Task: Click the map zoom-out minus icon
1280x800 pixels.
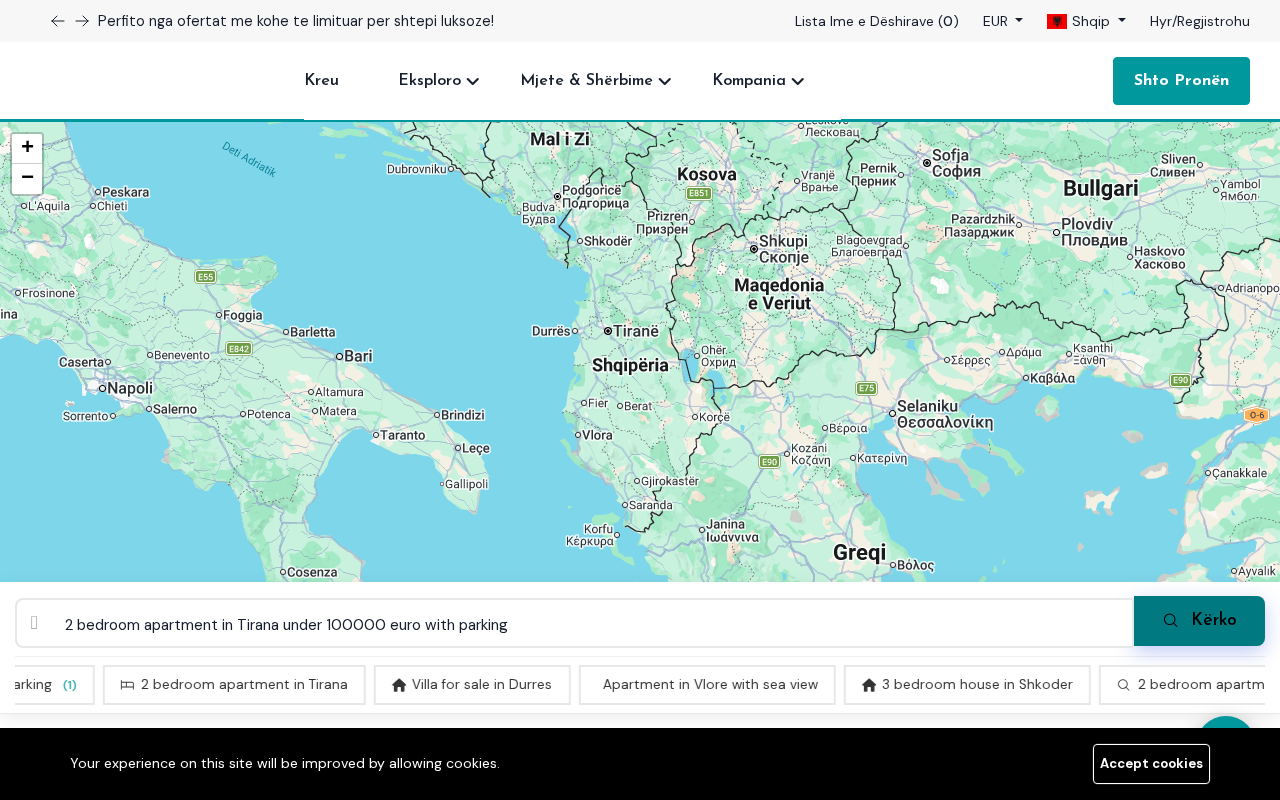Action: click(26, 177)
